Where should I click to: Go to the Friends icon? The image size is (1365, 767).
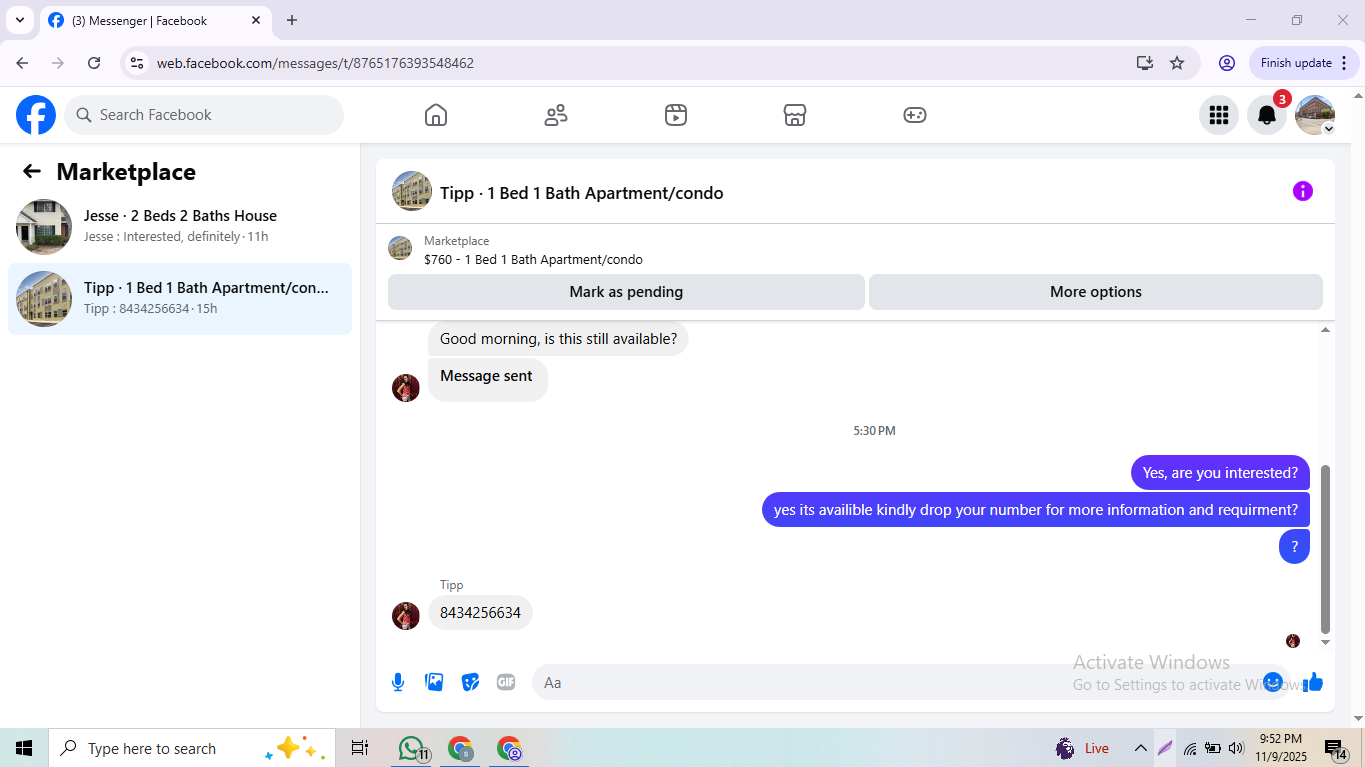click(x=556, y=115)
